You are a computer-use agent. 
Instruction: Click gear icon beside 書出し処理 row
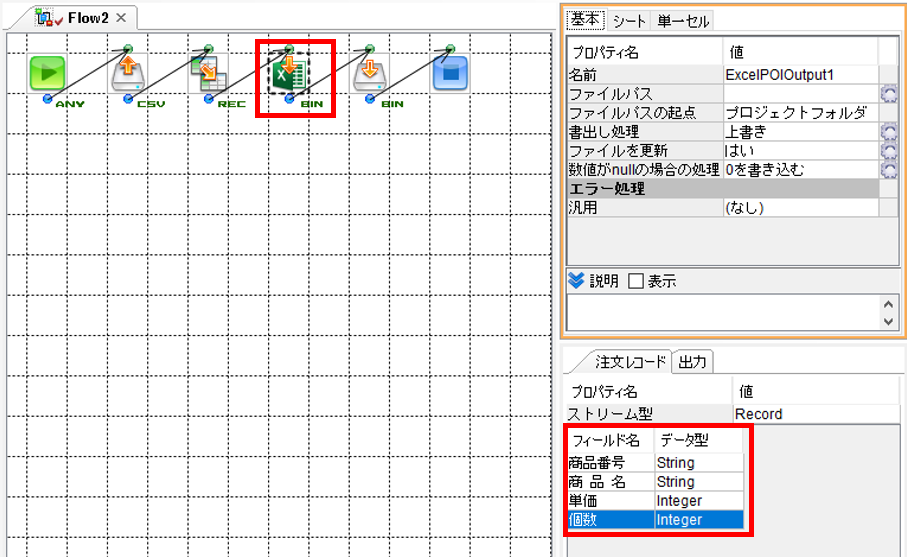(888, 132)
